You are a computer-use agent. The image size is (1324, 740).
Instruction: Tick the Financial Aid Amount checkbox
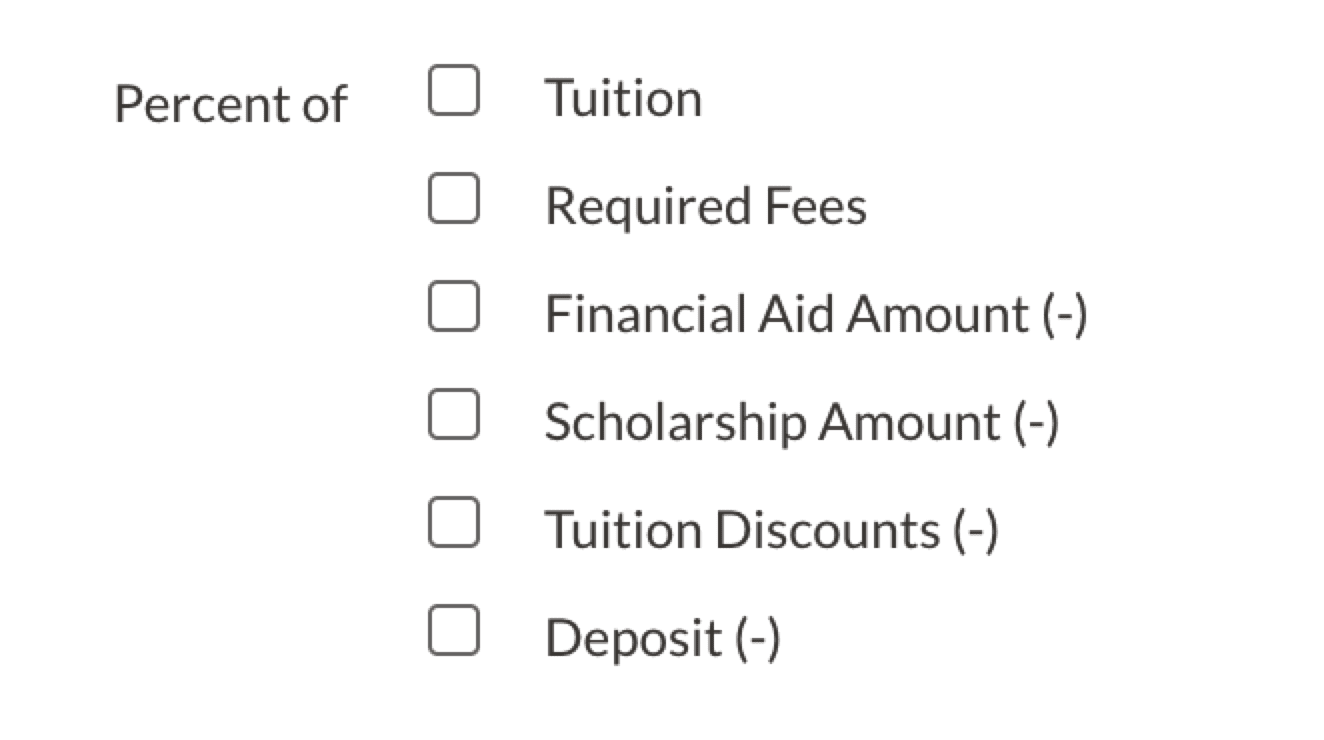pos(453,306)
